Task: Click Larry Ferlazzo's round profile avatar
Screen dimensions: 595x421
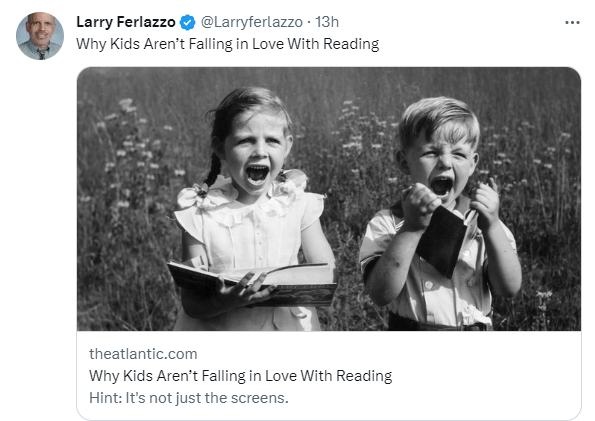Action: tap(40, 36)
